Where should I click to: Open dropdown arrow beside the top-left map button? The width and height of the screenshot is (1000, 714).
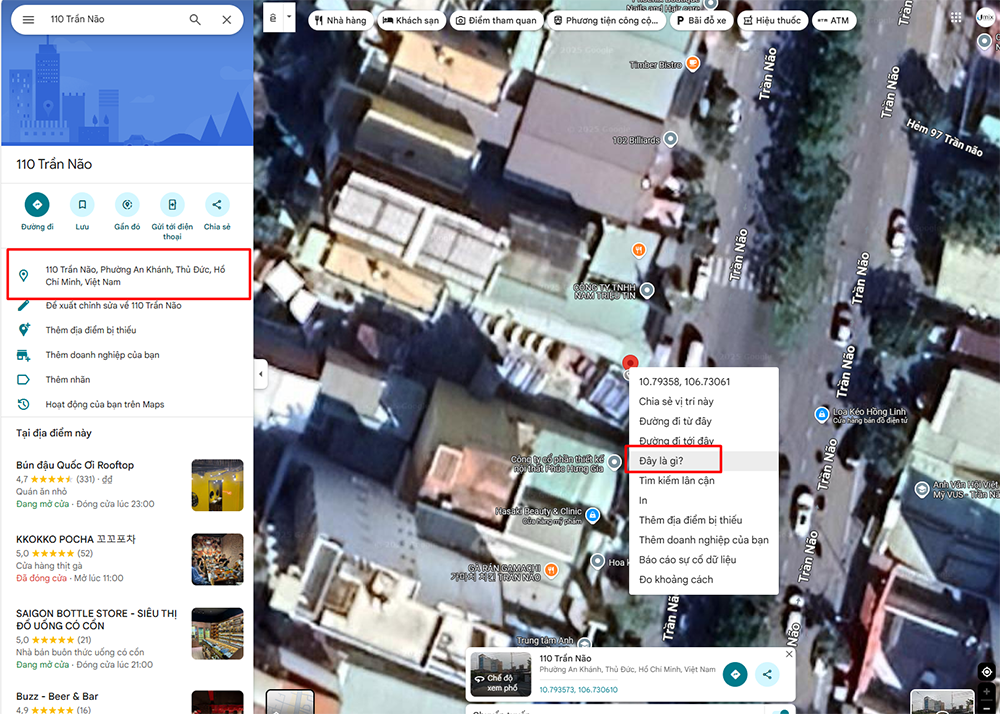289,17
